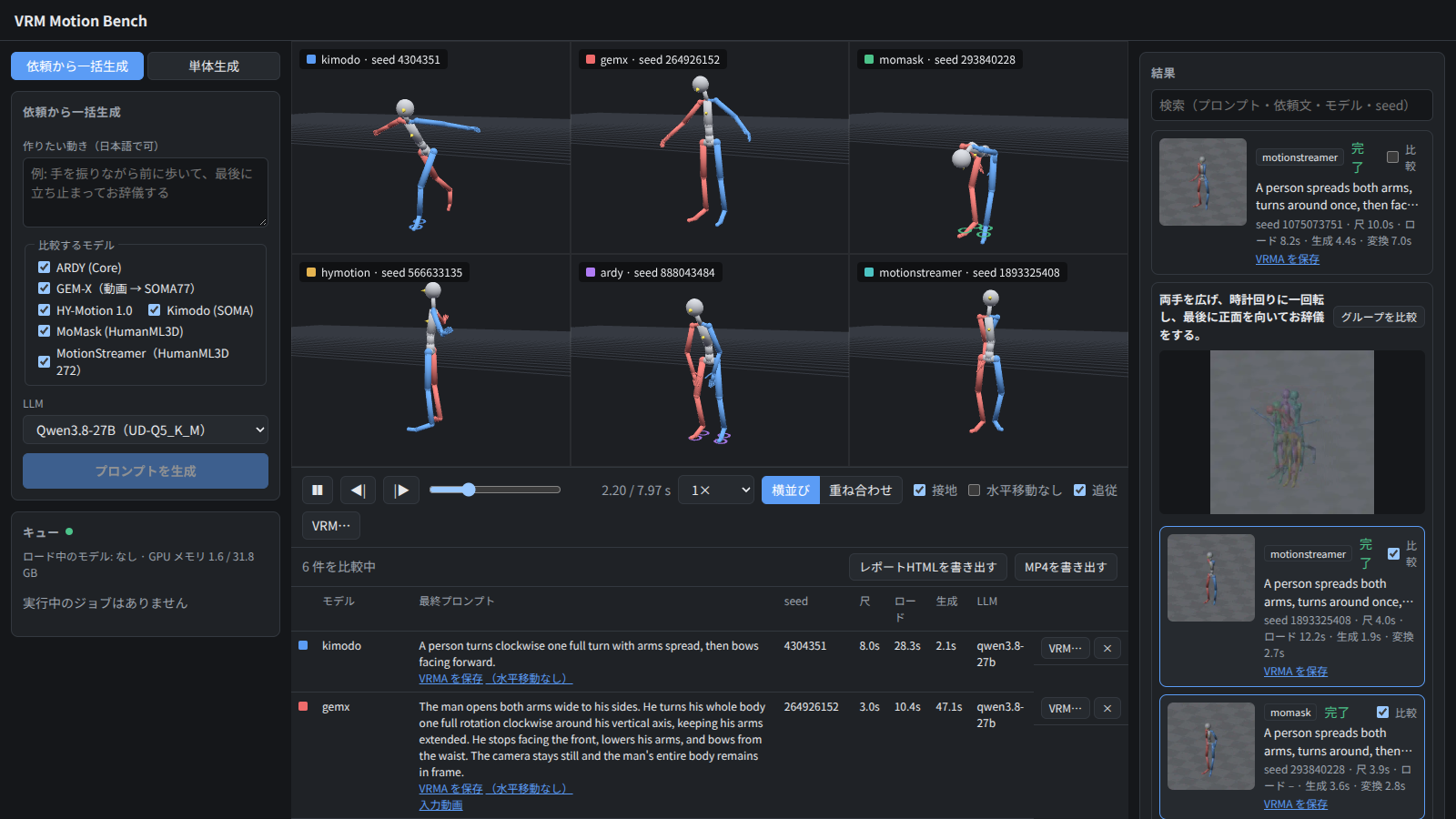The width and height of the screenshot is (1456, 819).
Task: Open the 1× playback speed dropdown
Action: tap(718, 490)
